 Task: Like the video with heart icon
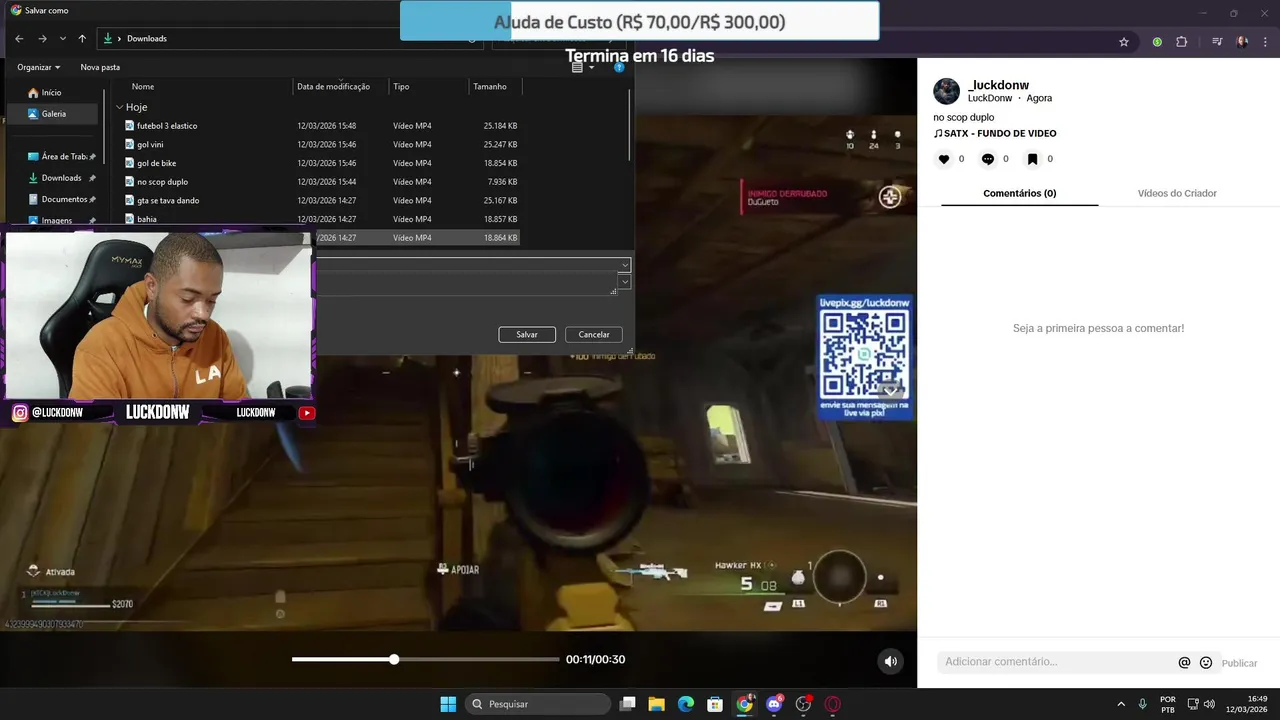(943, 159)
